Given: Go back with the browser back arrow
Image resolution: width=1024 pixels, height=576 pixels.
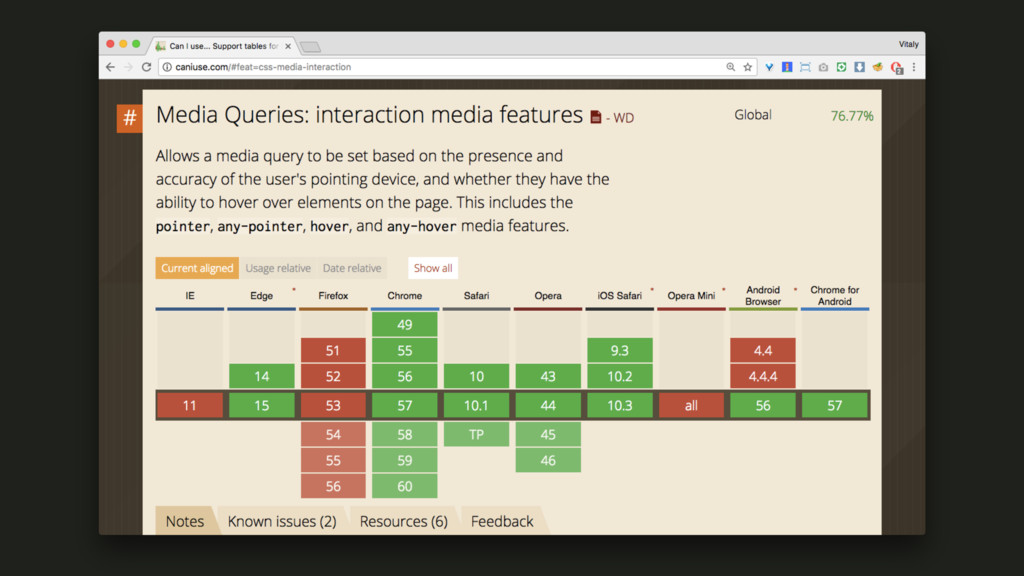Looking at the screenshot, I should (110, 67).
